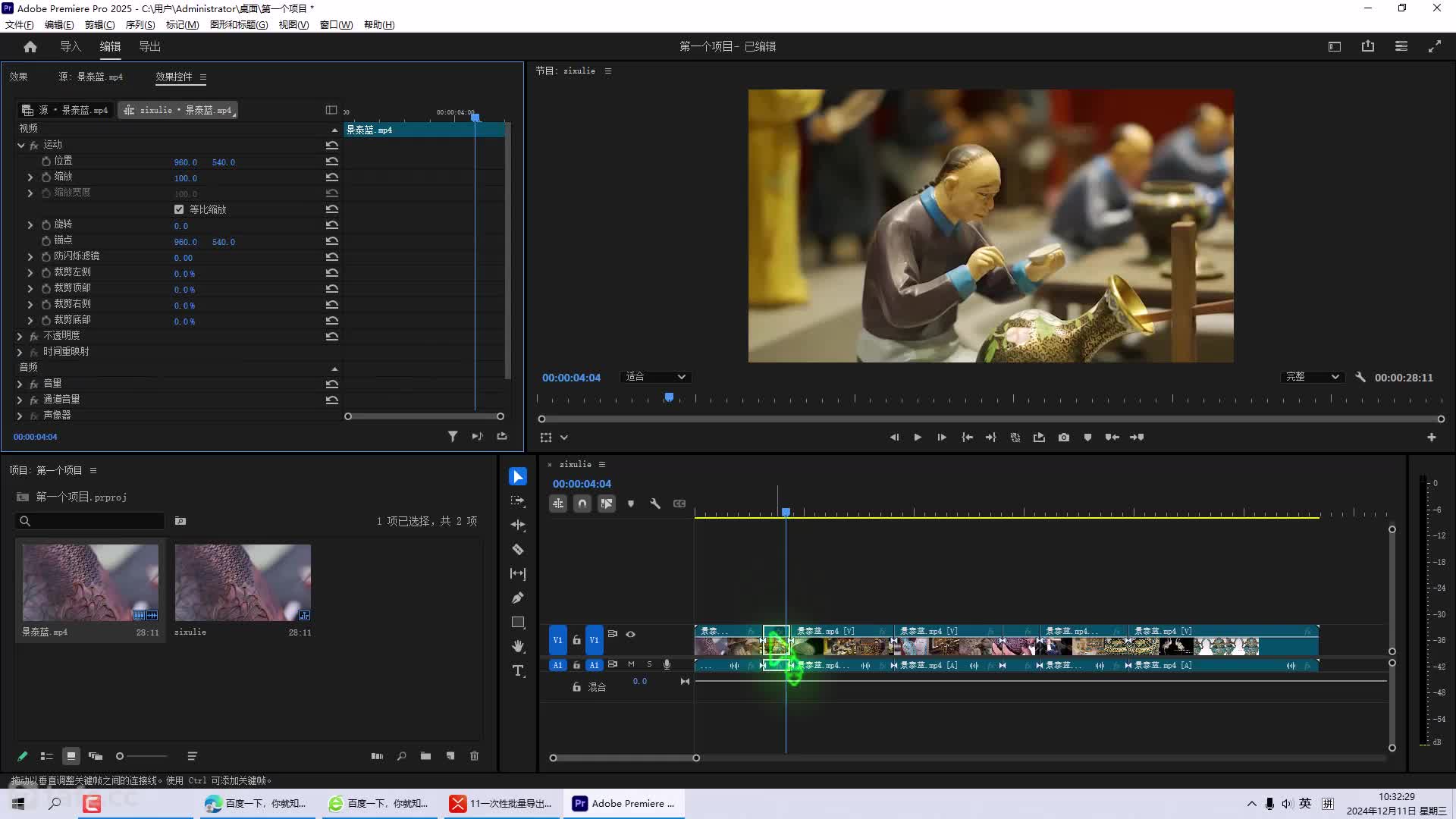Screen dimensions: 1456x819
Task: Expand the Opacity effect group
Action: pos(20,336)
